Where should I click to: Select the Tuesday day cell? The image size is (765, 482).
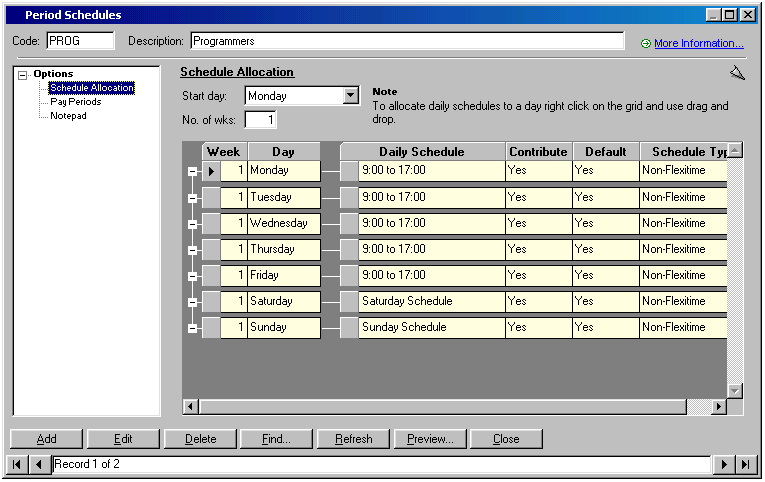tap(284, 198)
